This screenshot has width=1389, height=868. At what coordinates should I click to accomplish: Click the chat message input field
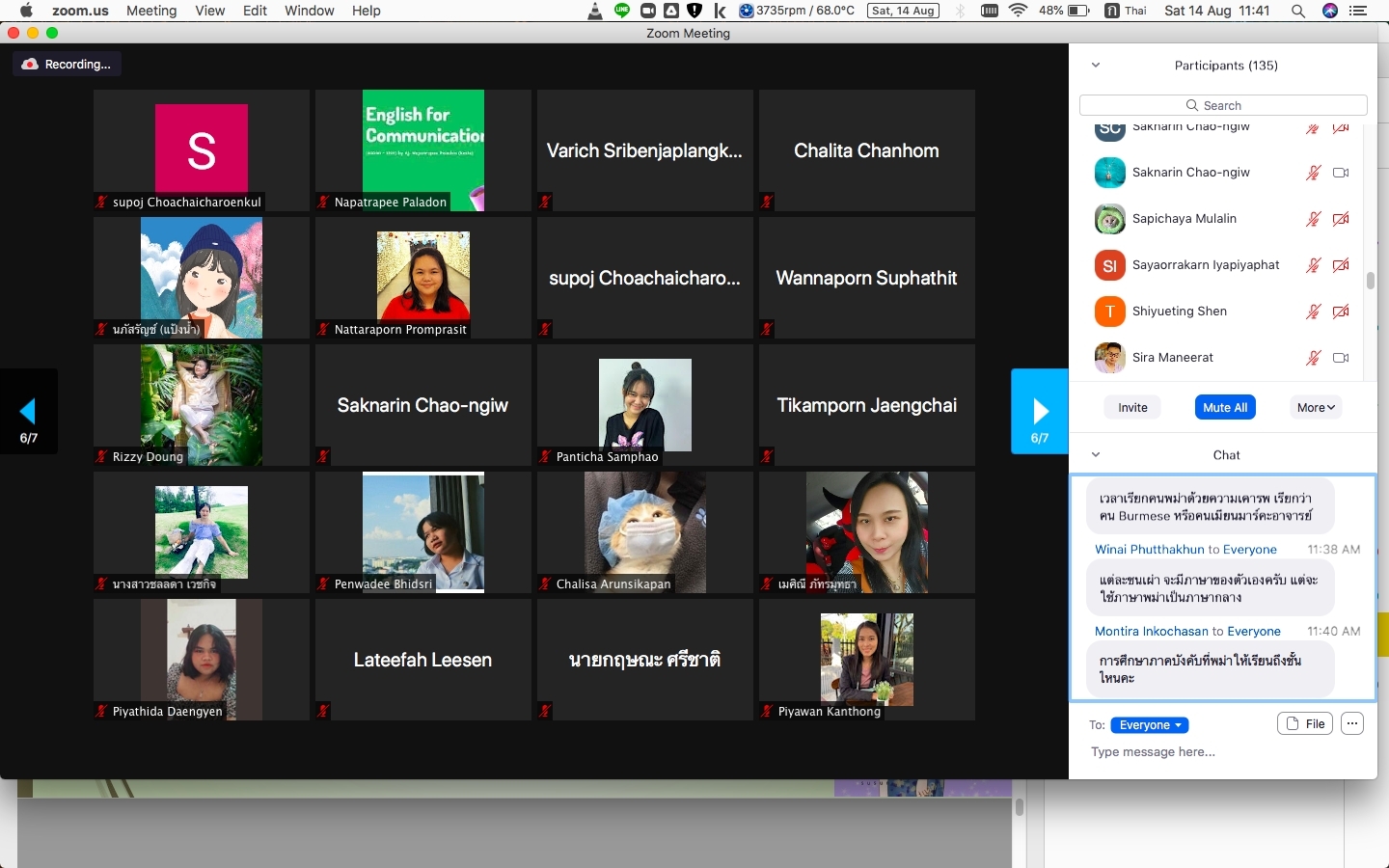(x=1215, y=752)
